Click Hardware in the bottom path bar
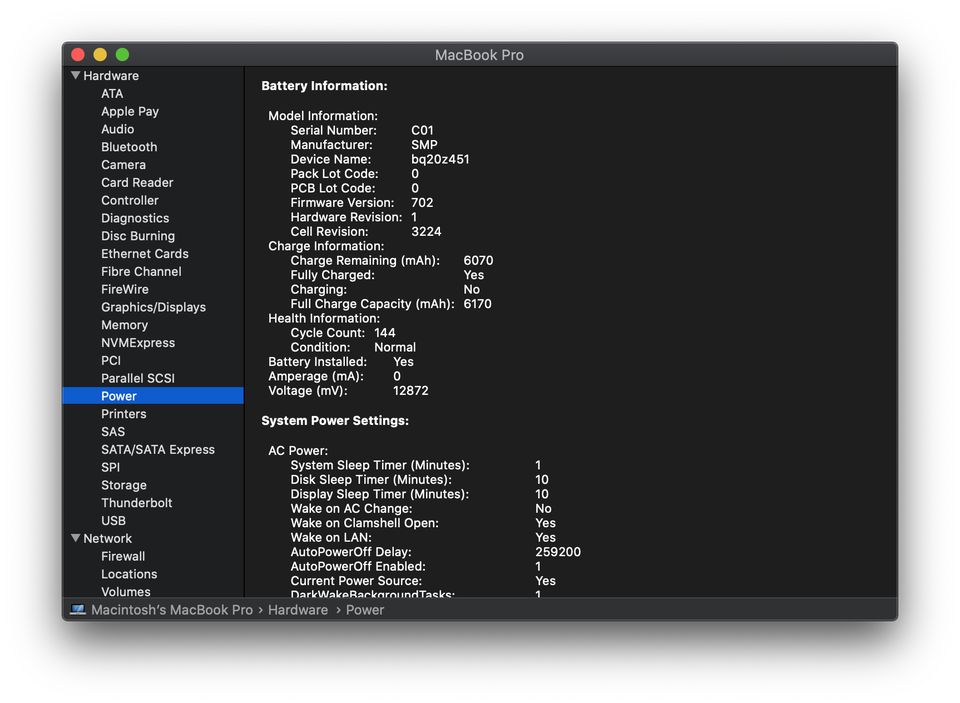The width and height of the screenshot is (960, 703). coord(298,610)
